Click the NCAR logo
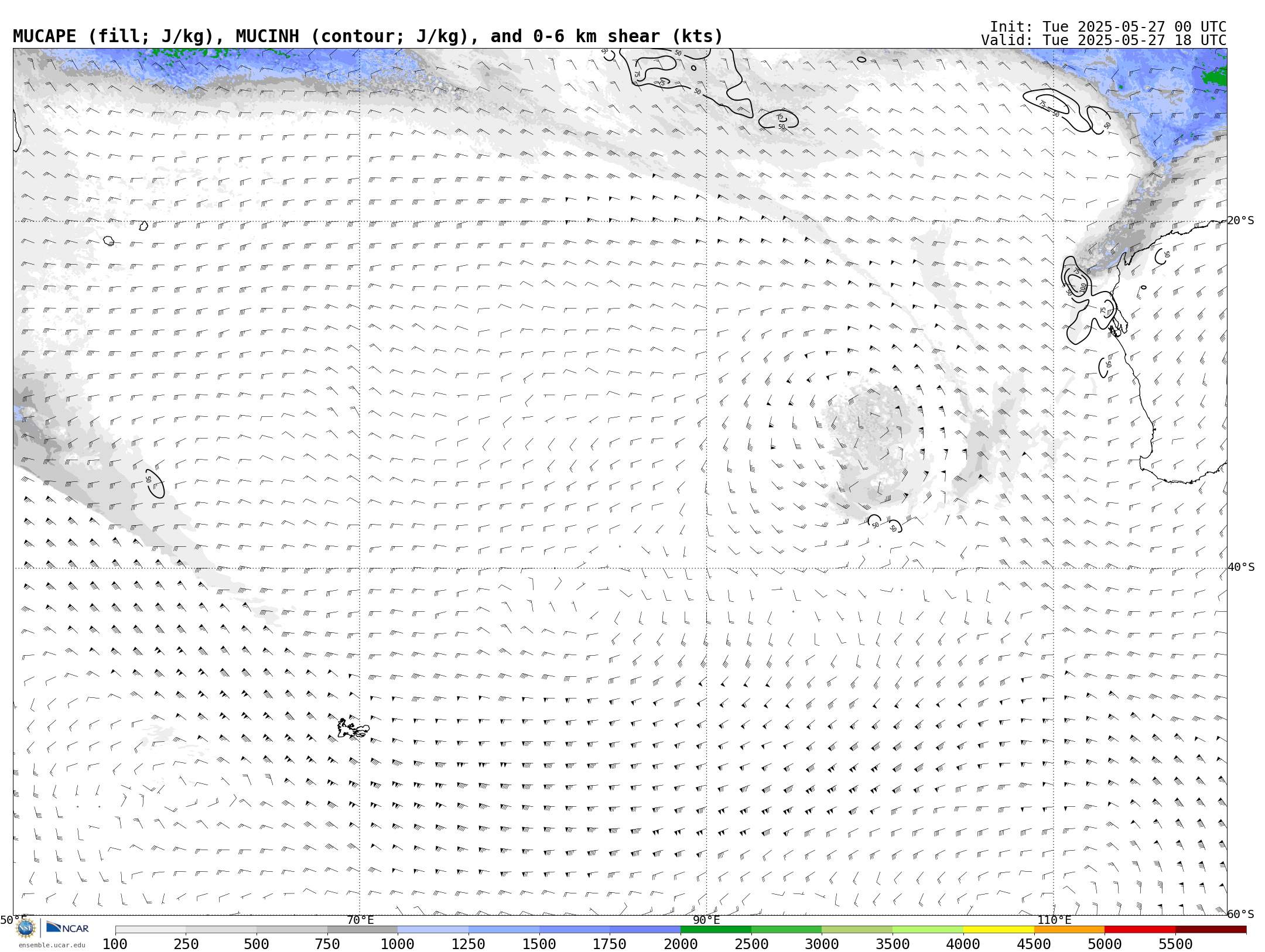This screenshot has width=1265, height=952. (67, 928)
